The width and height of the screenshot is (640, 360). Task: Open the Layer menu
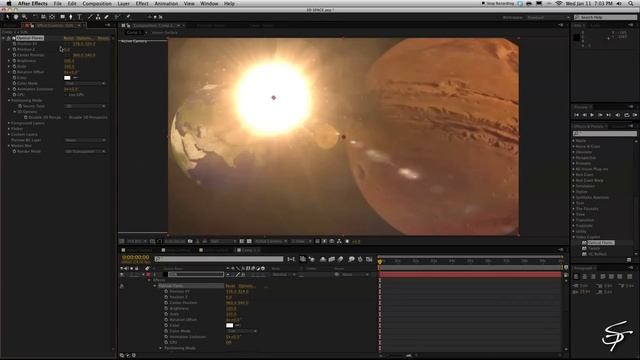pyautogui.click(x=123, y=3)
